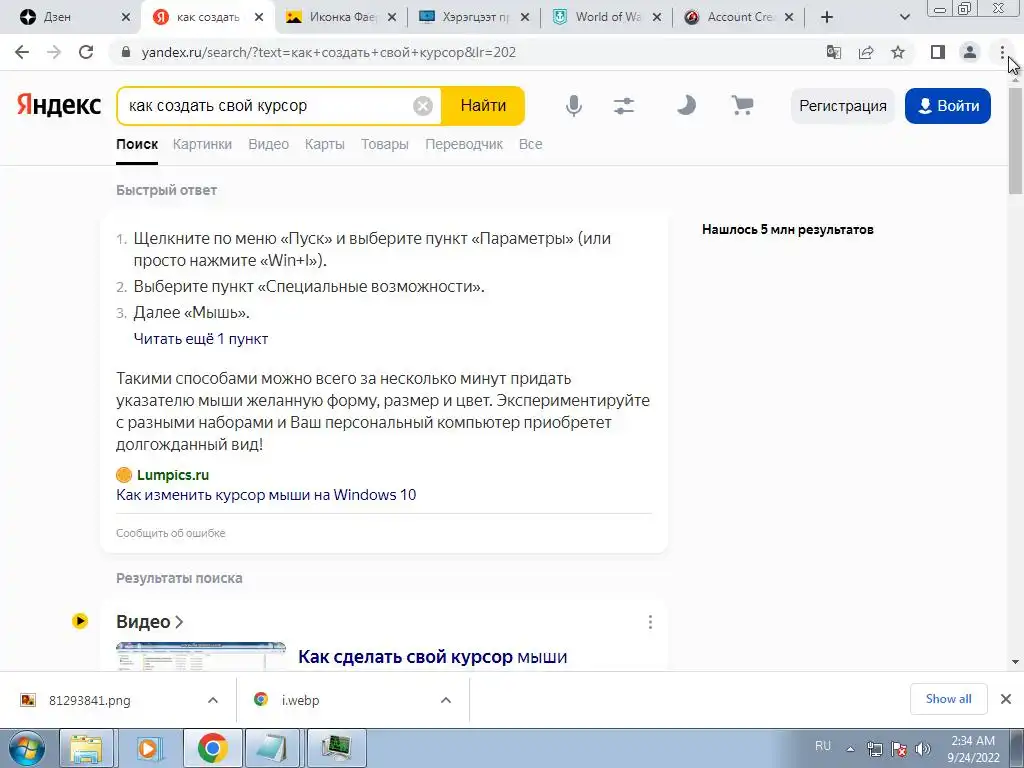Click the volume icon in system tray
Image resolution: width=1024 pixels, height=768 pixels.
click(923, 749)
